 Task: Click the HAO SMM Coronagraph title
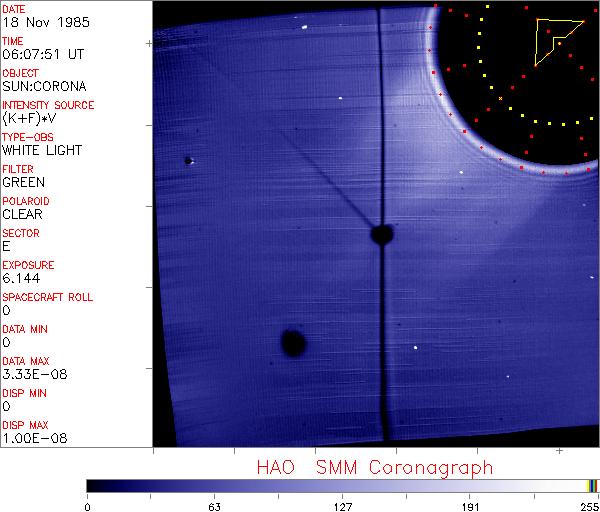pos(375,467)
